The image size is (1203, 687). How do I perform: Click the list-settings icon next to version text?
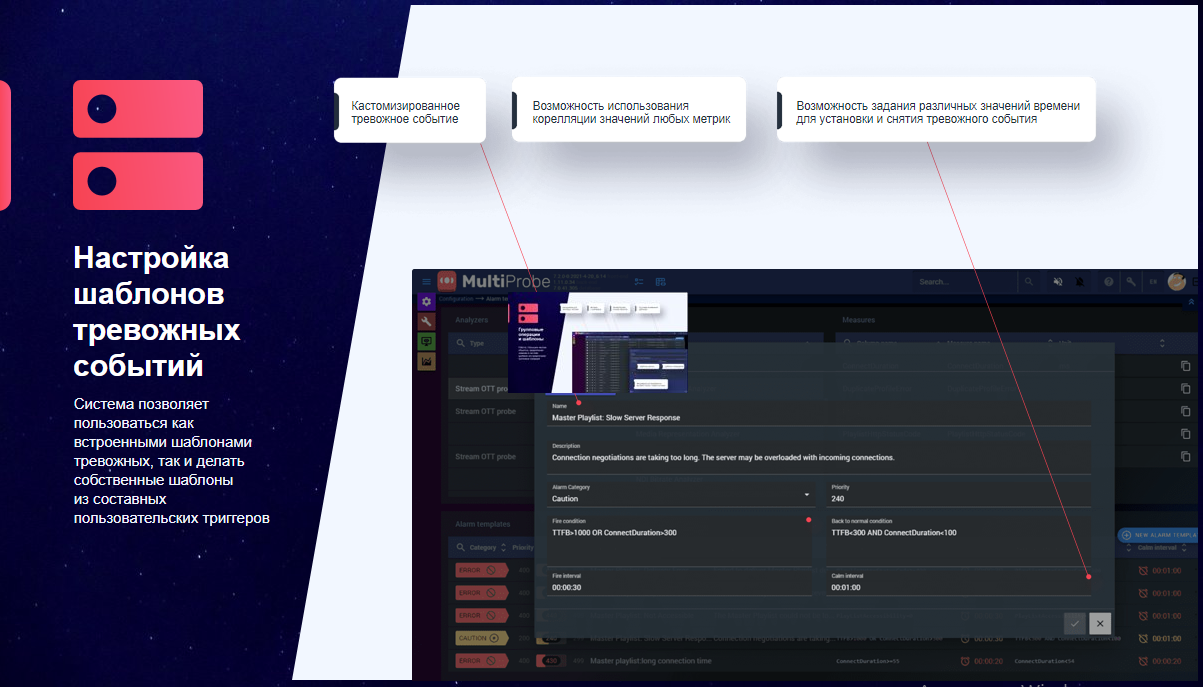638,282
